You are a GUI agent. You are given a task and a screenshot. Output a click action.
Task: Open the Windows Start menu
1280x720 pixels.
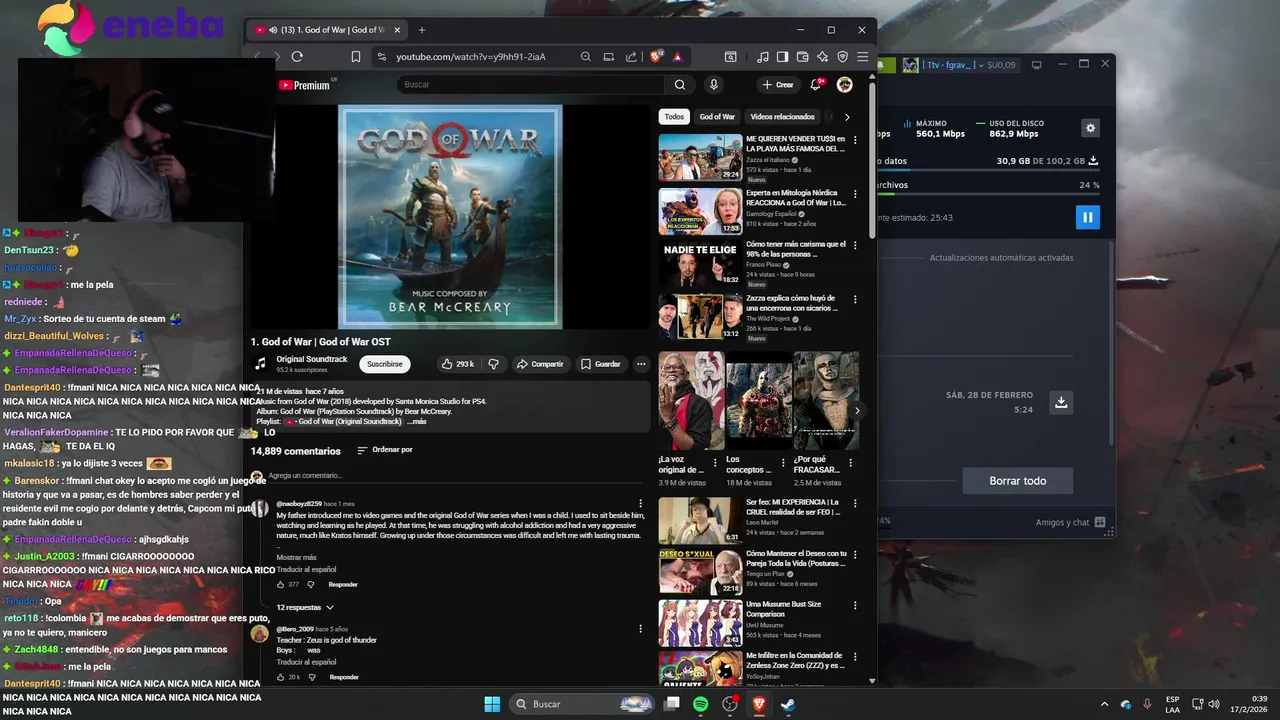coord(492,704)
